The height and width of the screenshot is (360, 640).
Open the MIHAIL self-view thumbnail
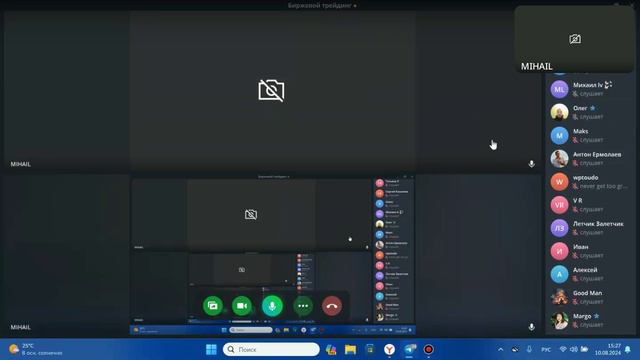pyautogui.click(x=574, y=39)
